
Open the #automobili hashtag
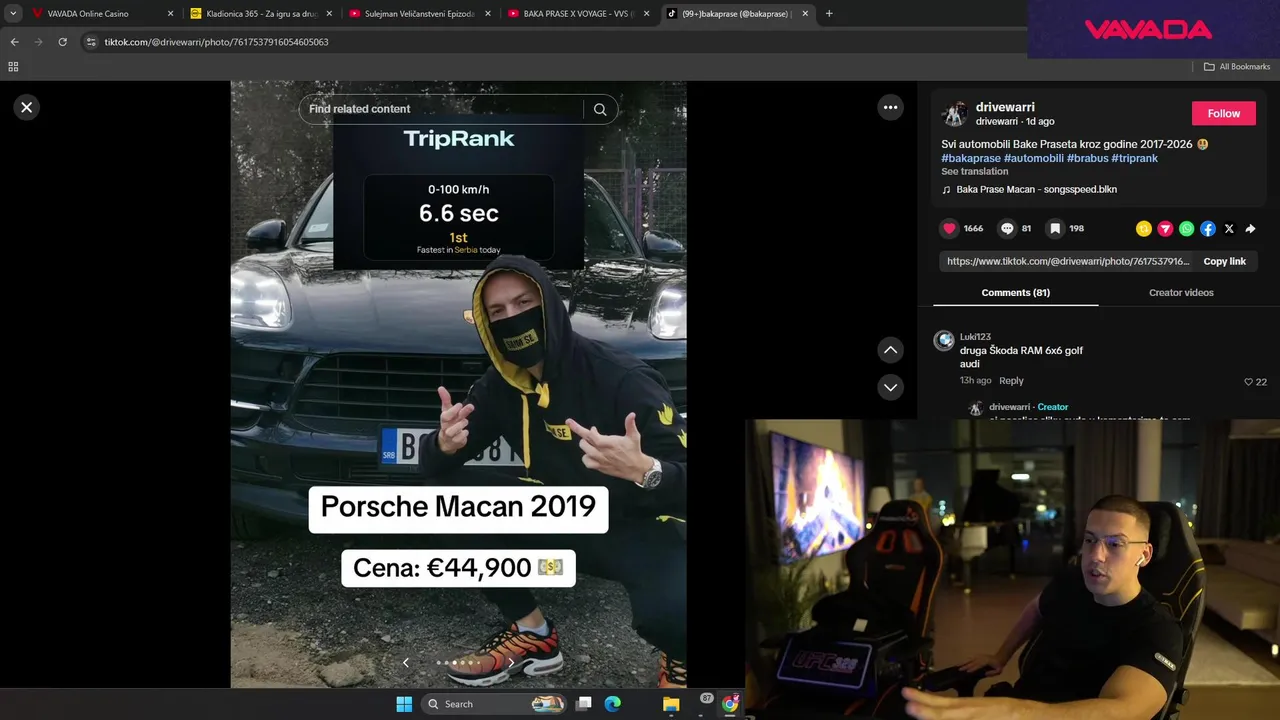(1034, 158)
